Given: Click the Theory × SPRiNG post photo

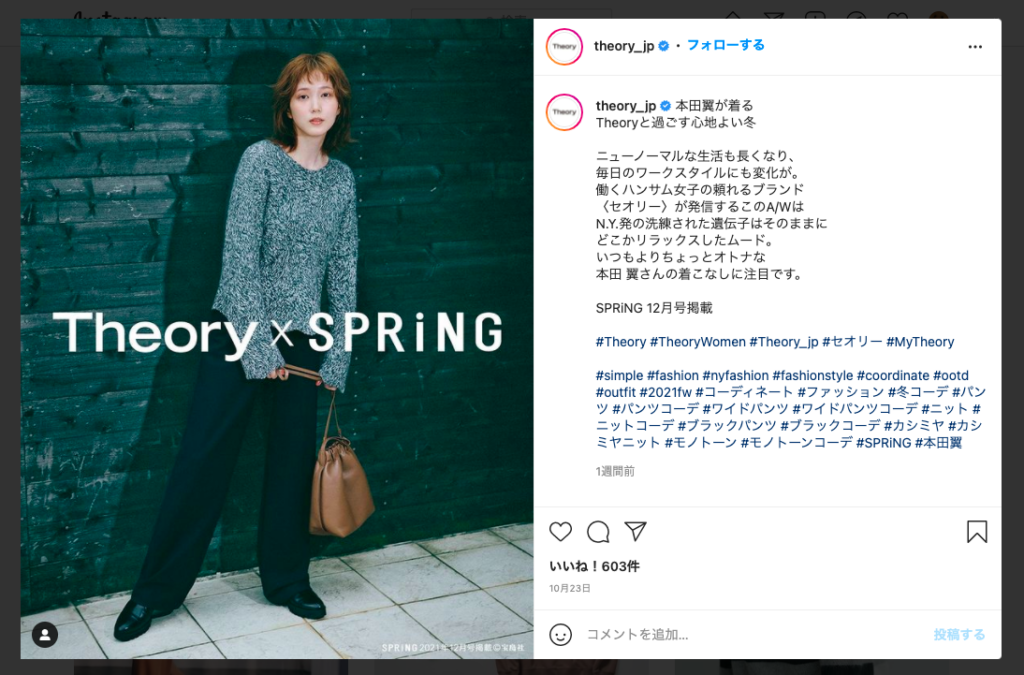Looking at the screenshot, I should [x=277, y=339].
